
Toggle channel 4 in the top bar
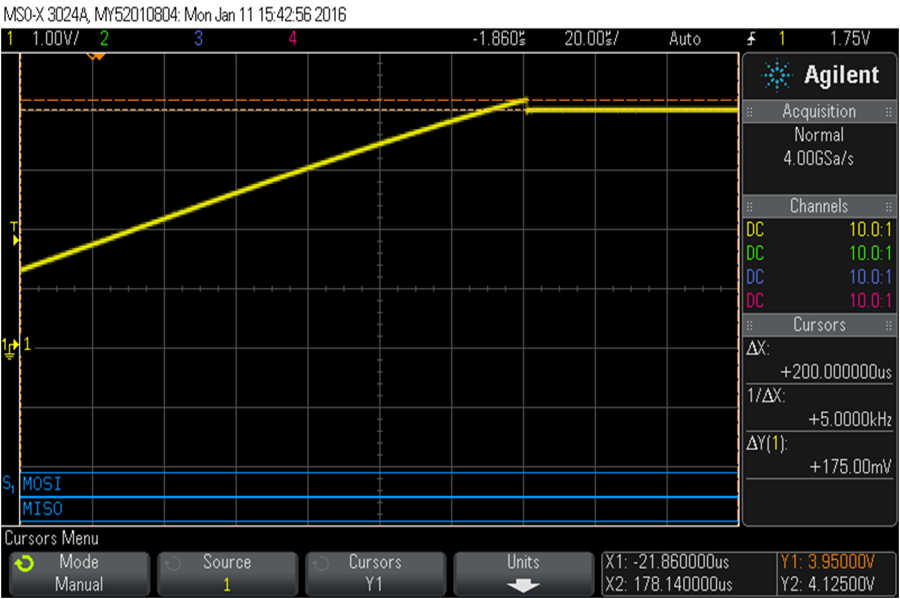292,38
